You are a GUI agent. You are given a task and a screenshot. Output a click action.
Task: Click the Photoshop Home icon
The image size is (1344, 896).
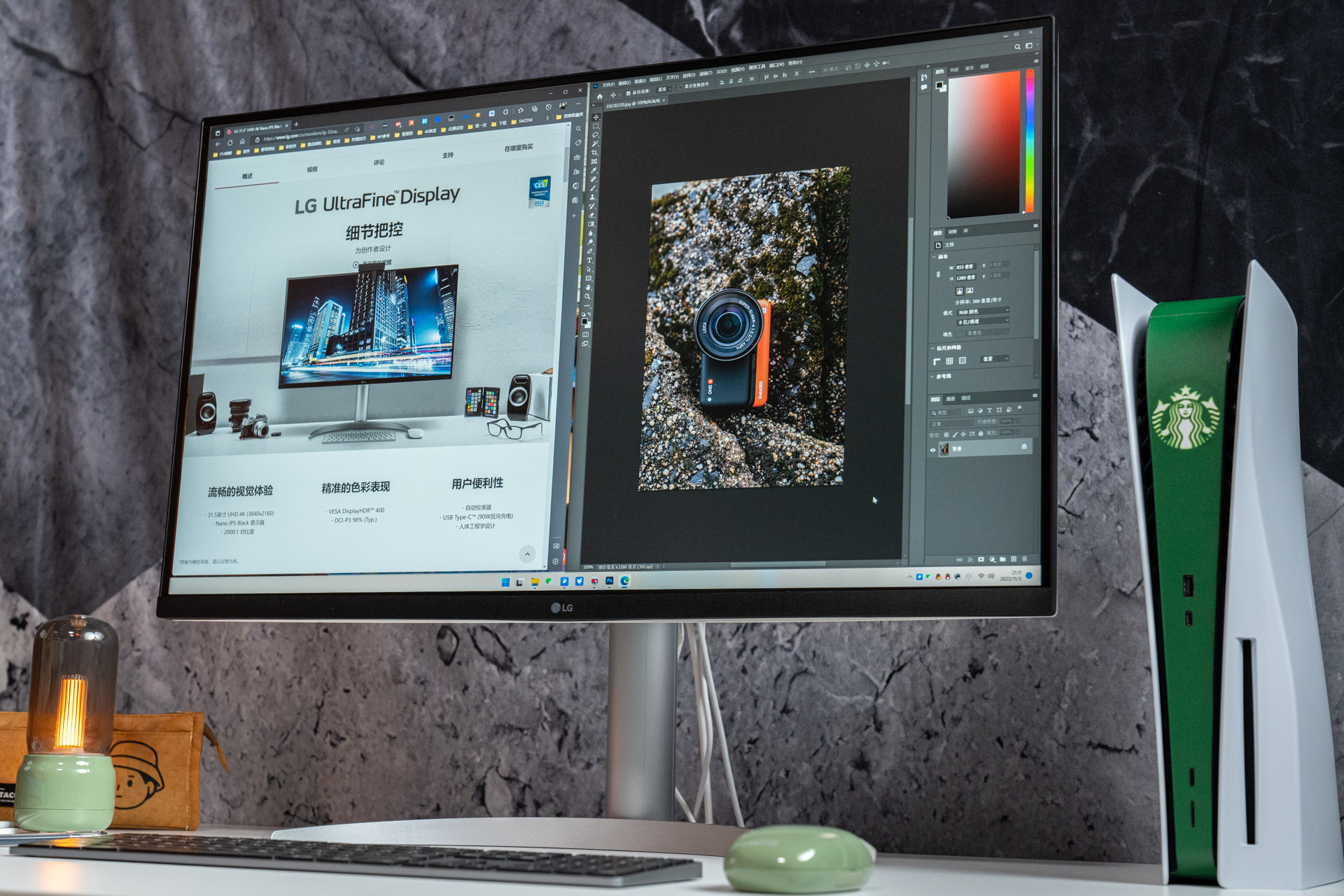click(x=600, y=97)
